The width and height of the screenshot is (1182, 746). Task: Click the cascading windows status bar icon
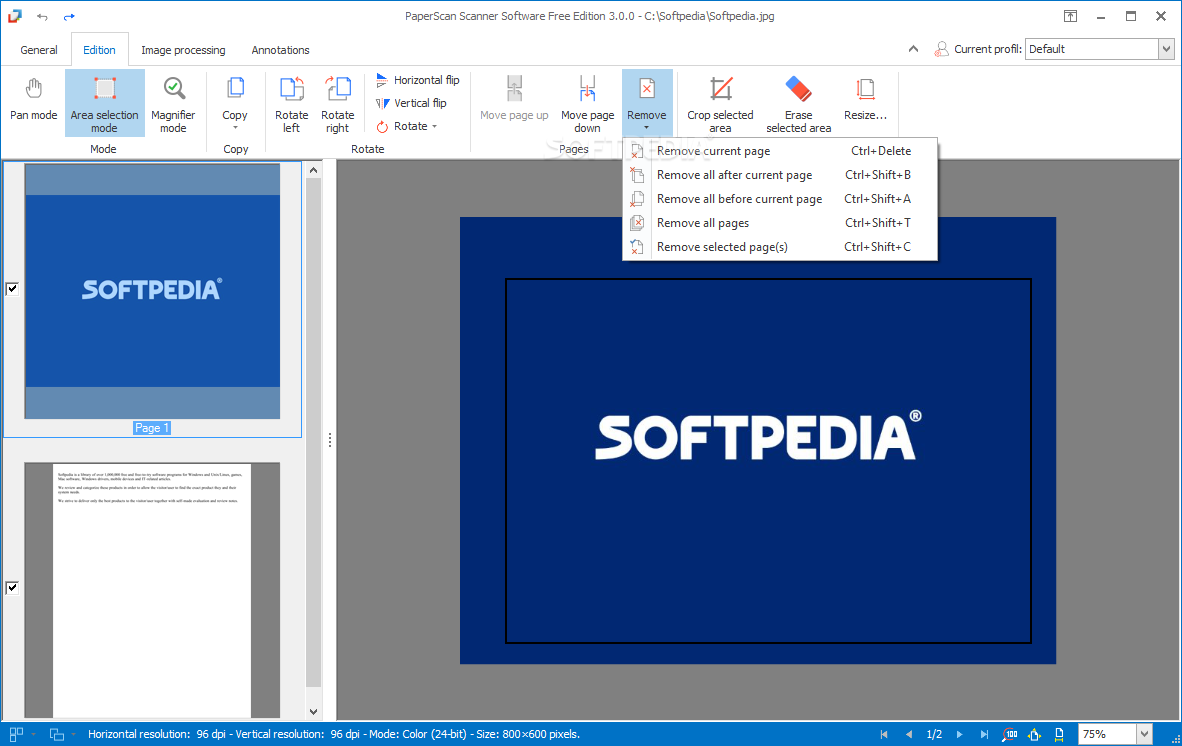click(57, 734)
